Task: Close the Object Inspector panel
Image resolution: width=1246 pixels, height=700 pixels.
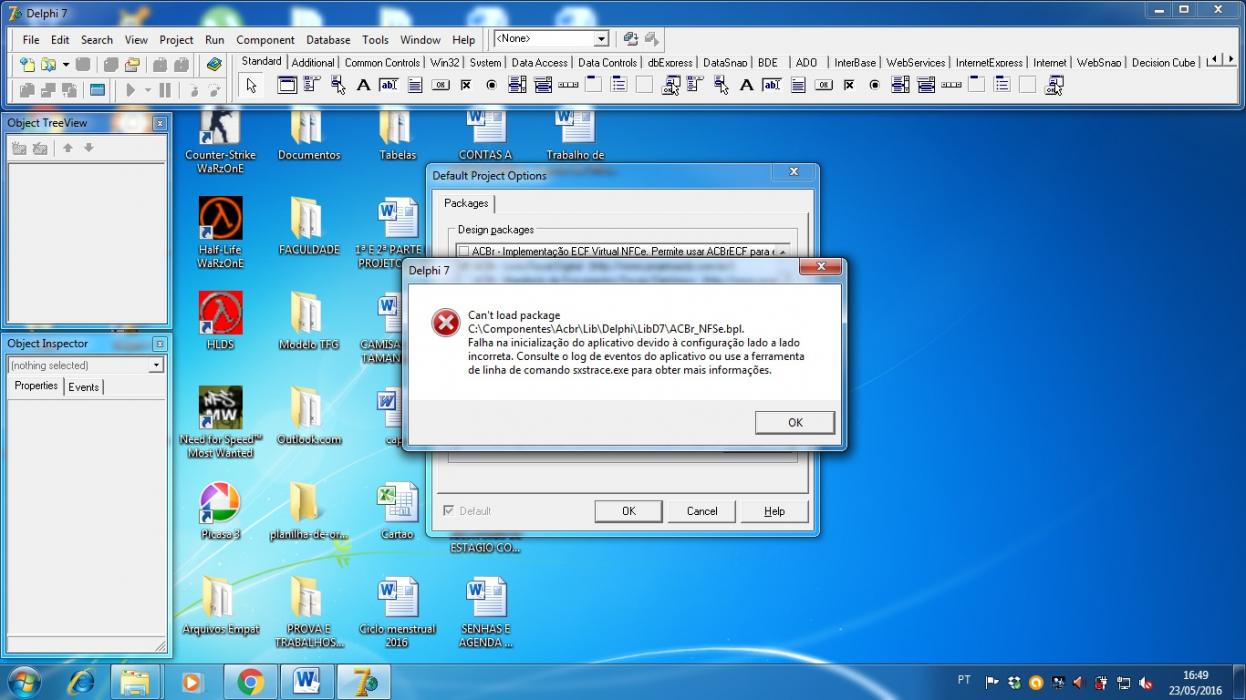Action: [159, 344]
